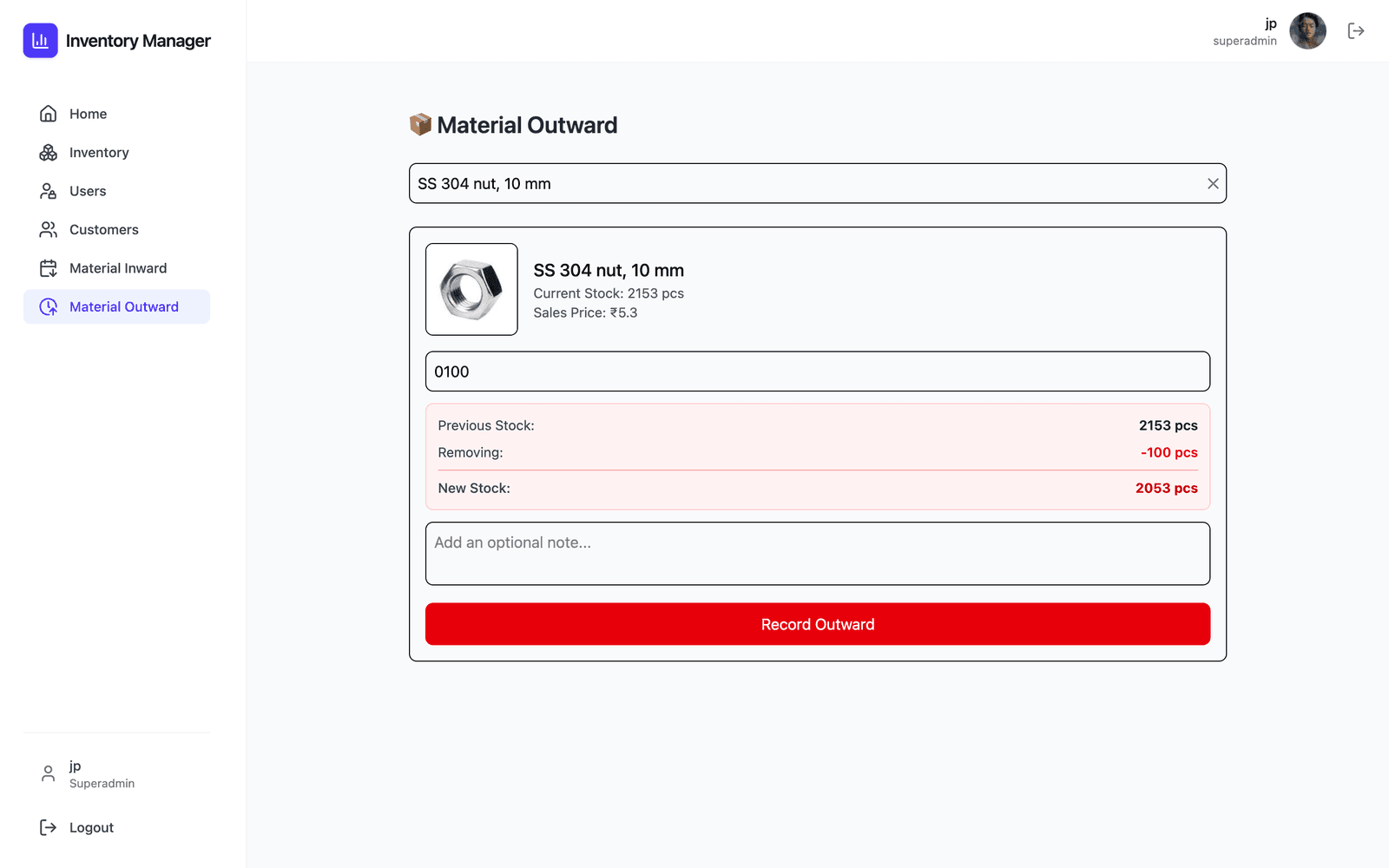Record the outward transaction

818,624
